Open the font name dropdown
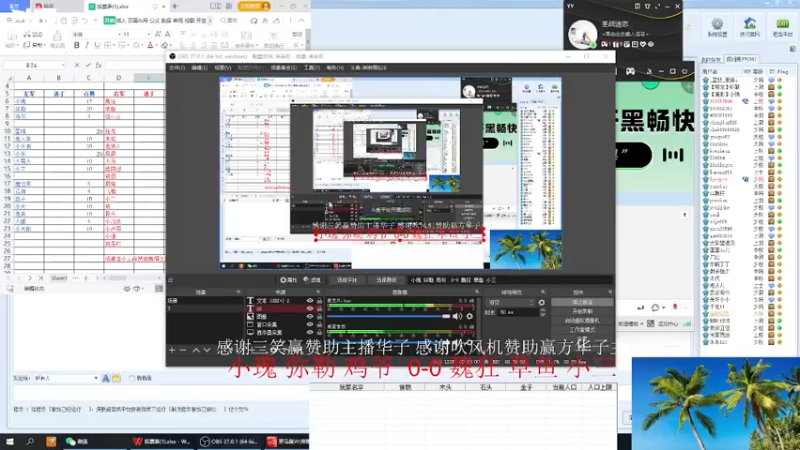Screen dimensions: 800x450 (x=119, y=34)
